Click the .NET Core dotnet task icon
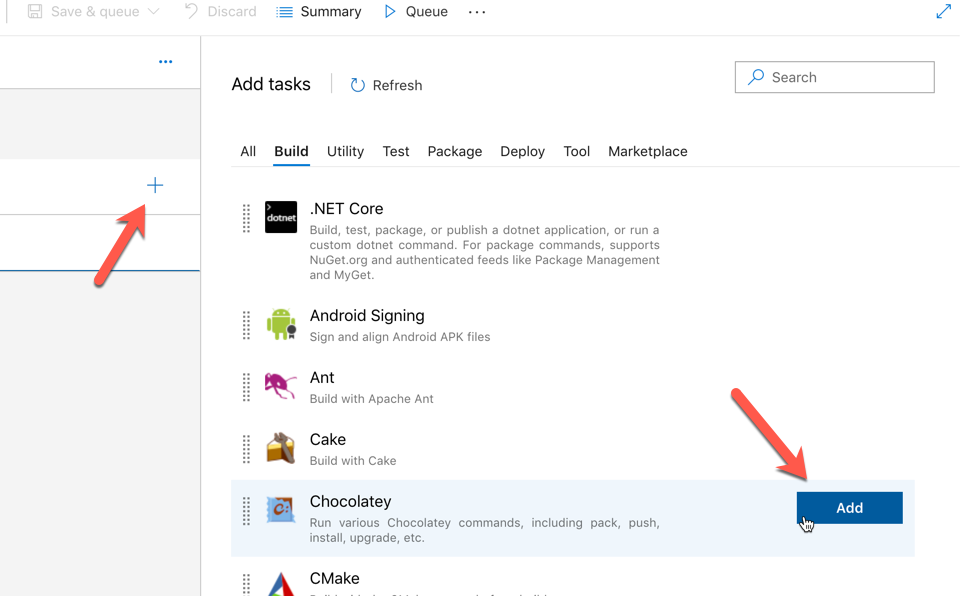Screen dimensions: 979x596 (x=281, y=217)
